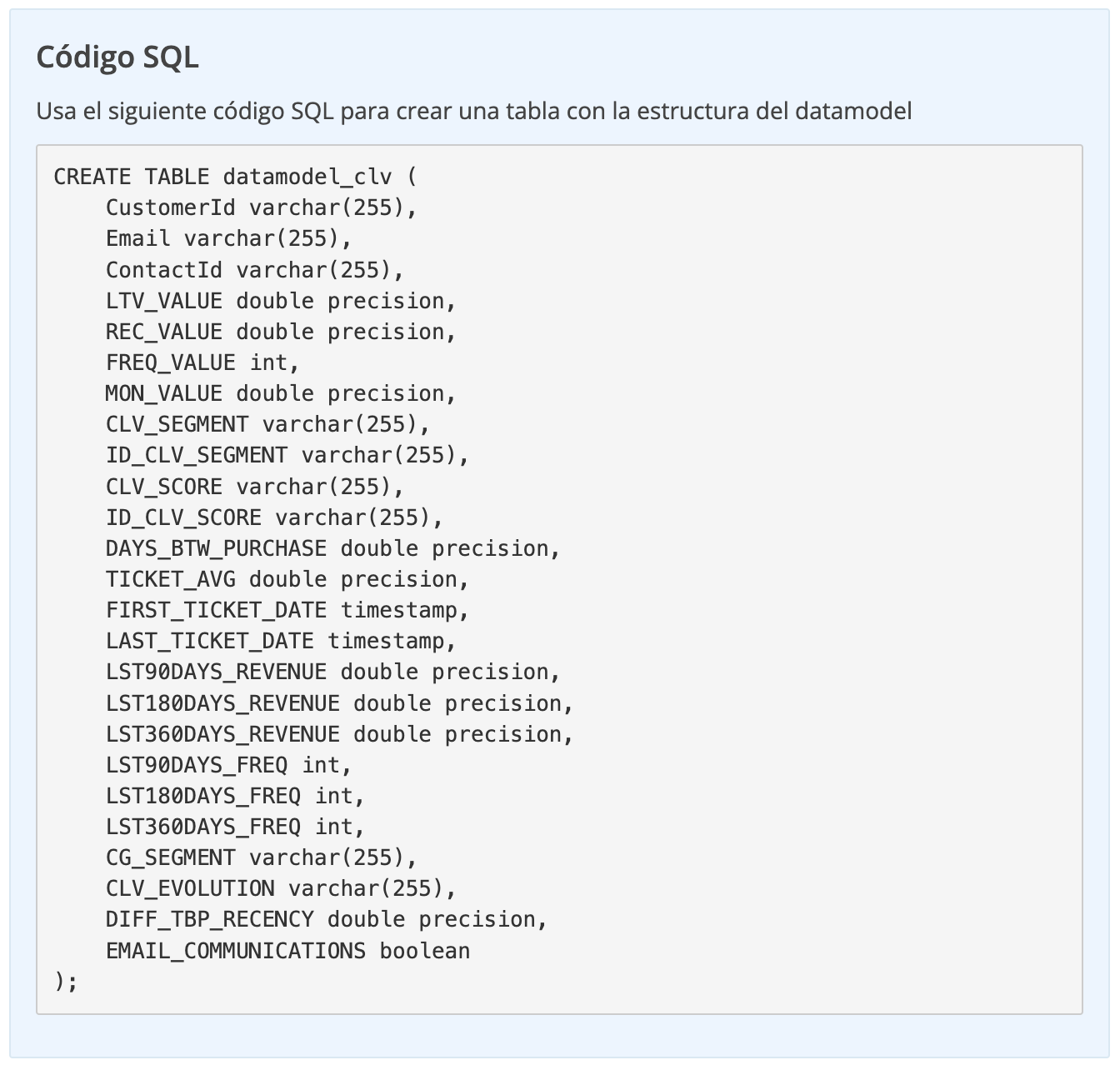Click the FREQ_VALUE int line
1120x1065 pixels.
click(202, 362)
